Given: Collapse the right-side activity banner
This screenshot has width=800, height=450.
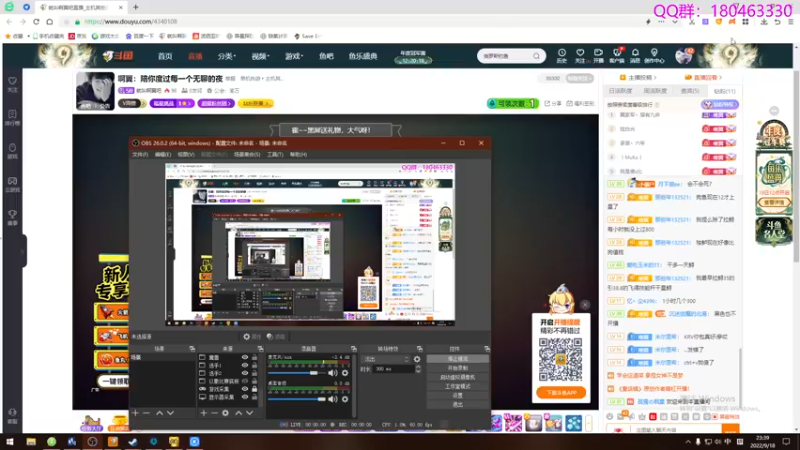Looking at the screenshot, I should (774, 111).
